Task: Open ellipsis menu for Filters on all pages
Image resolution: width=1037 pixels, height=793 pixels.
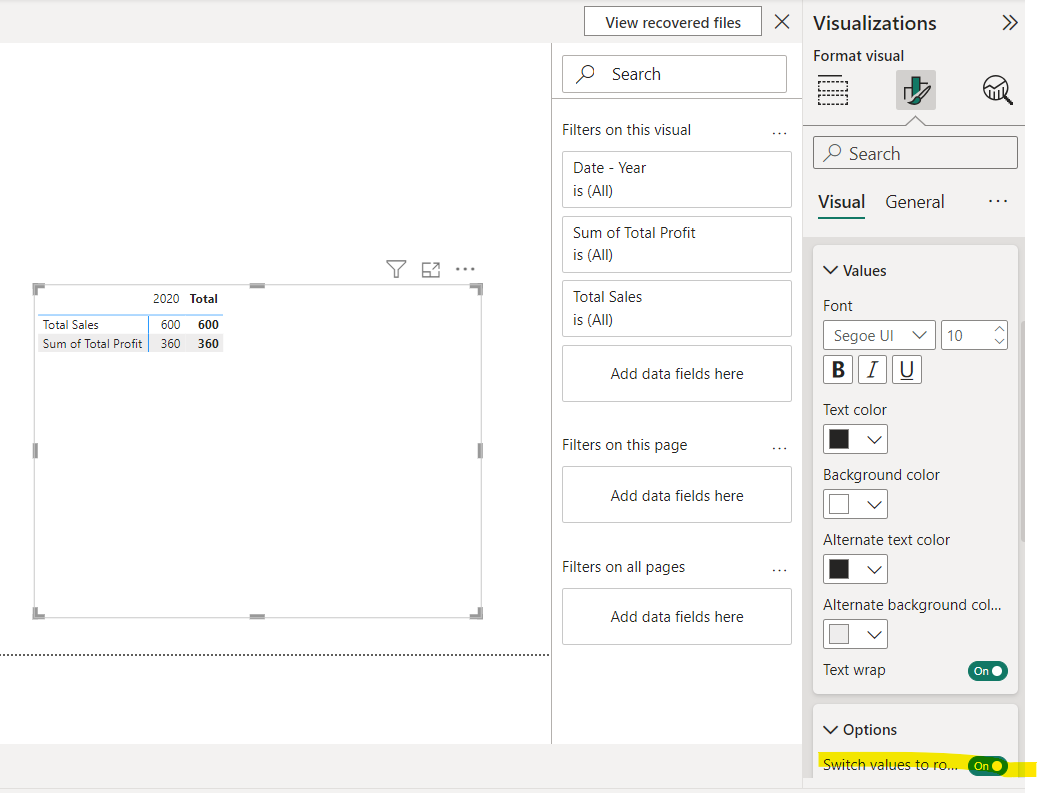Action: (x=780, y=570)
